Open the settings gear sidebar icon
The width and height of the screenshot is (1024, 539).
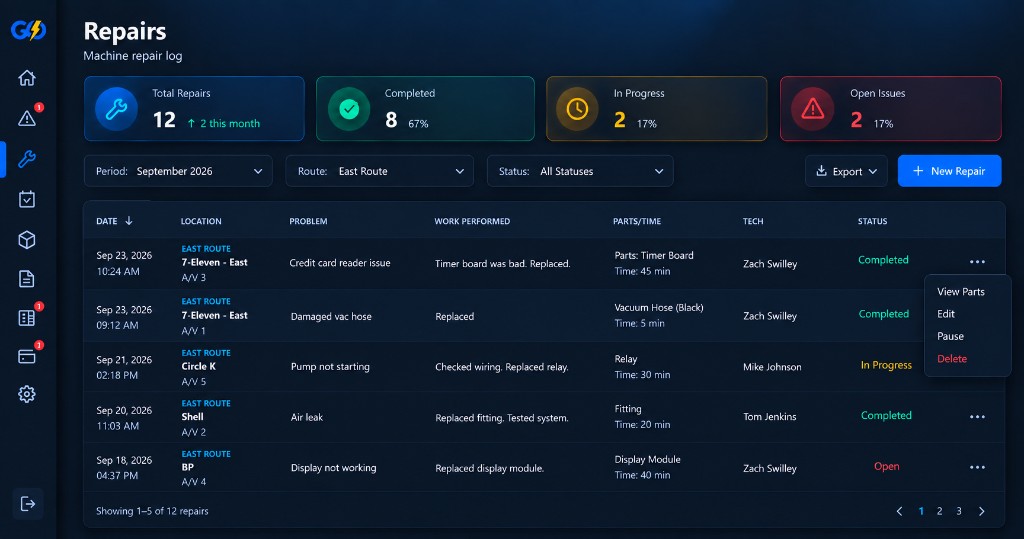click(x=27, y=394)
